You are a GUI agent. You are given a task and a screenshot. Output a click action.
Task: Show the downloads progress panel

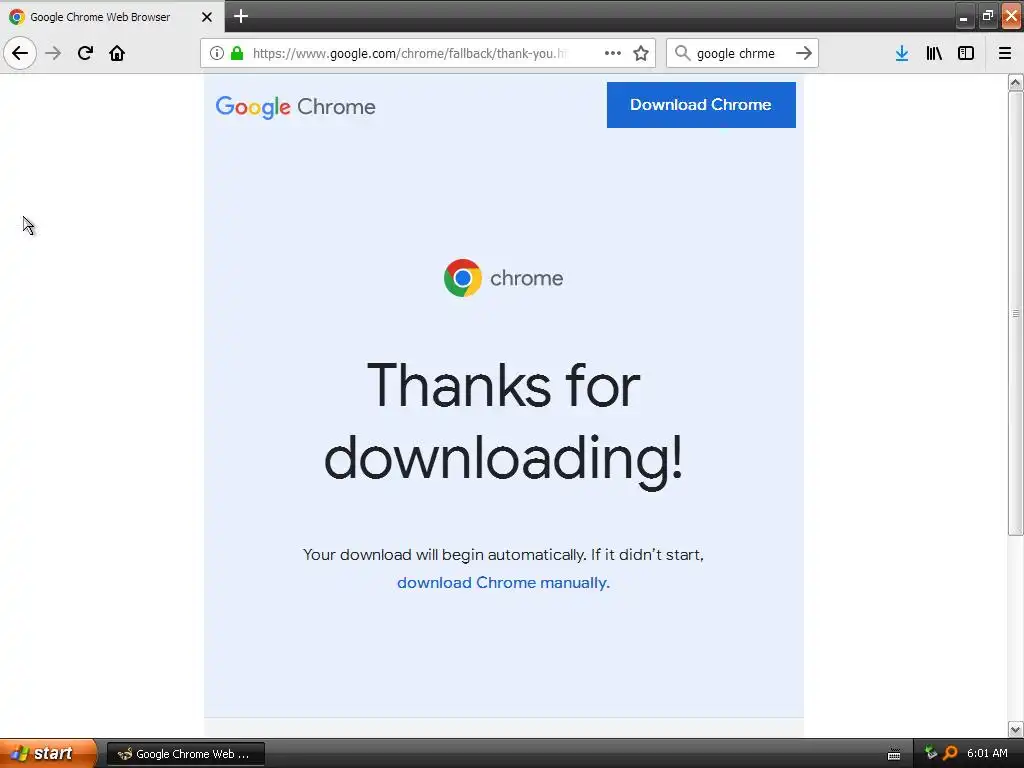point(902,53)
